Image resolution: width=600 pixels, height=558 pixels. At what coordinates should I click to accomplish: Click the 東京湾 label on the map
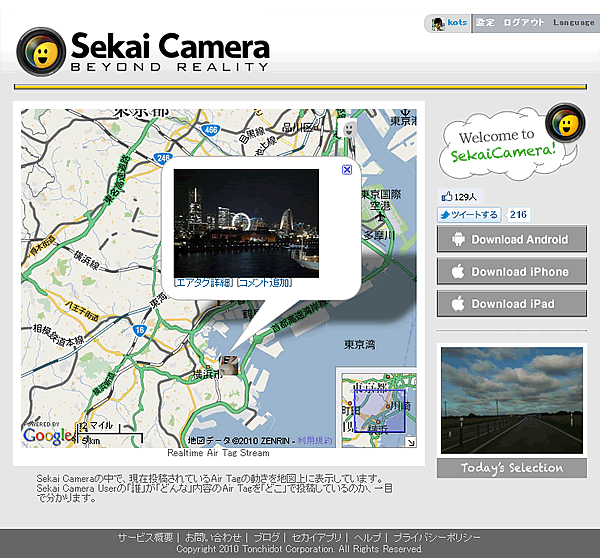tap(359, 345)
